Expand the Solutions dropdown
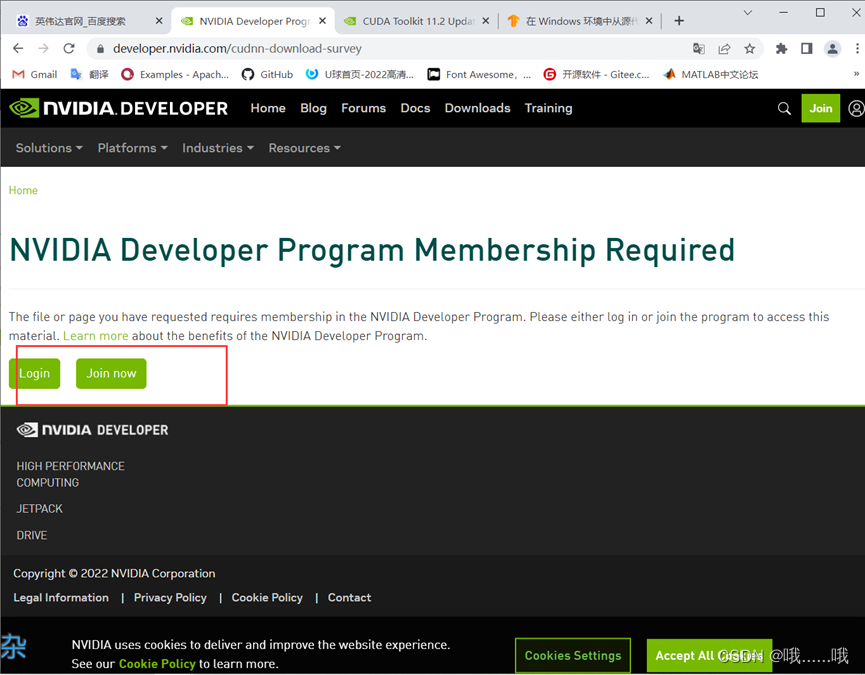Image resolution: width=865 pixels, height=675 pixels. pos(49,148)
